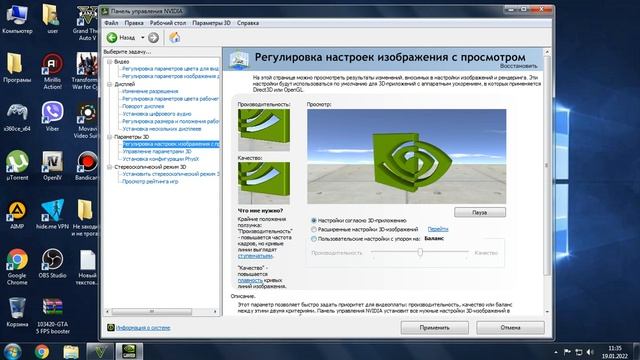Viewport: 640px width, 360px height.
Task: Select 'Настройки согласно 3D-приложению' radio option
Action: click(314, 220)
